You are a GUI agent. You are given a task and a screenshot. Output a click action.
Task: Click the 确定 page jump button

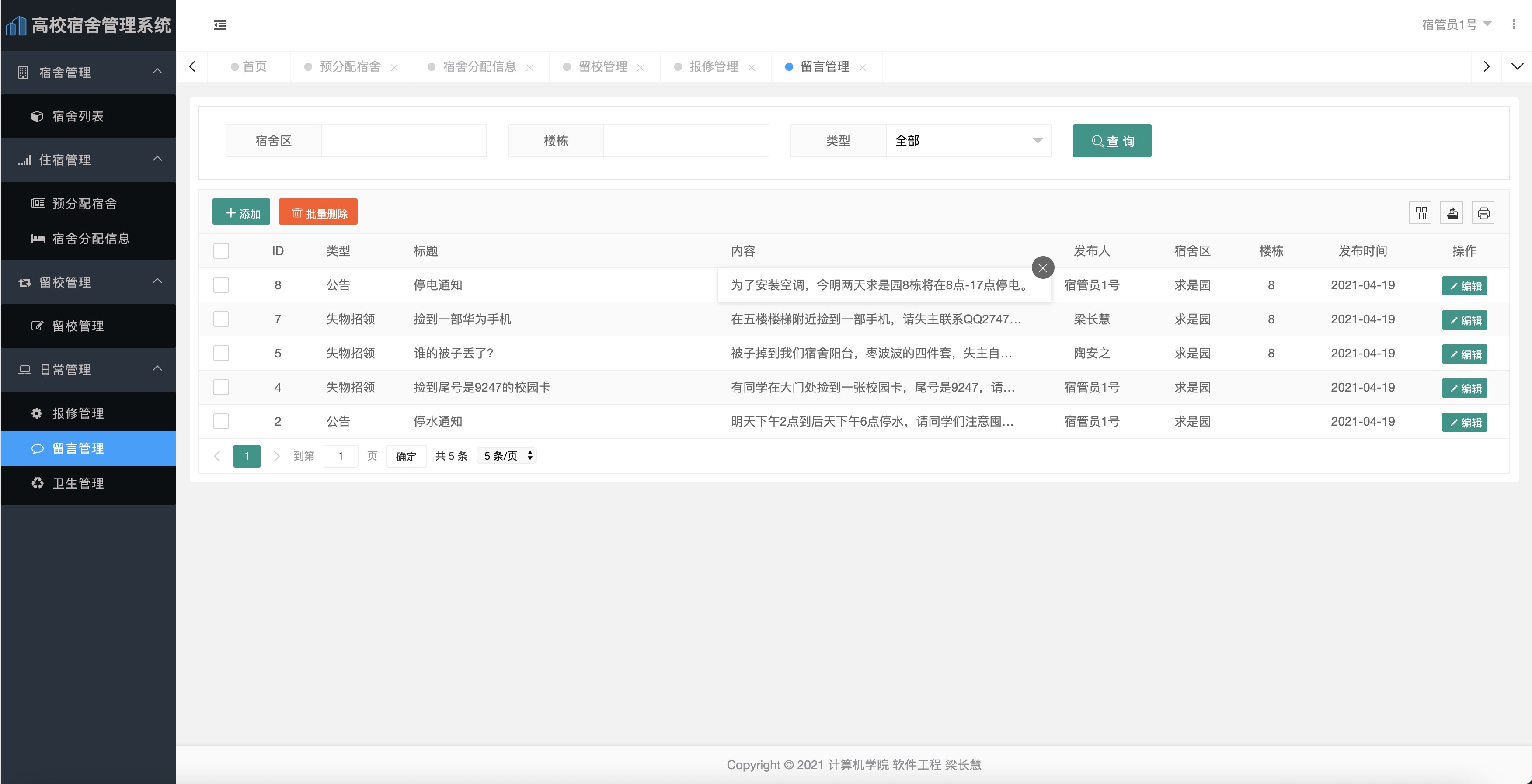406,457
